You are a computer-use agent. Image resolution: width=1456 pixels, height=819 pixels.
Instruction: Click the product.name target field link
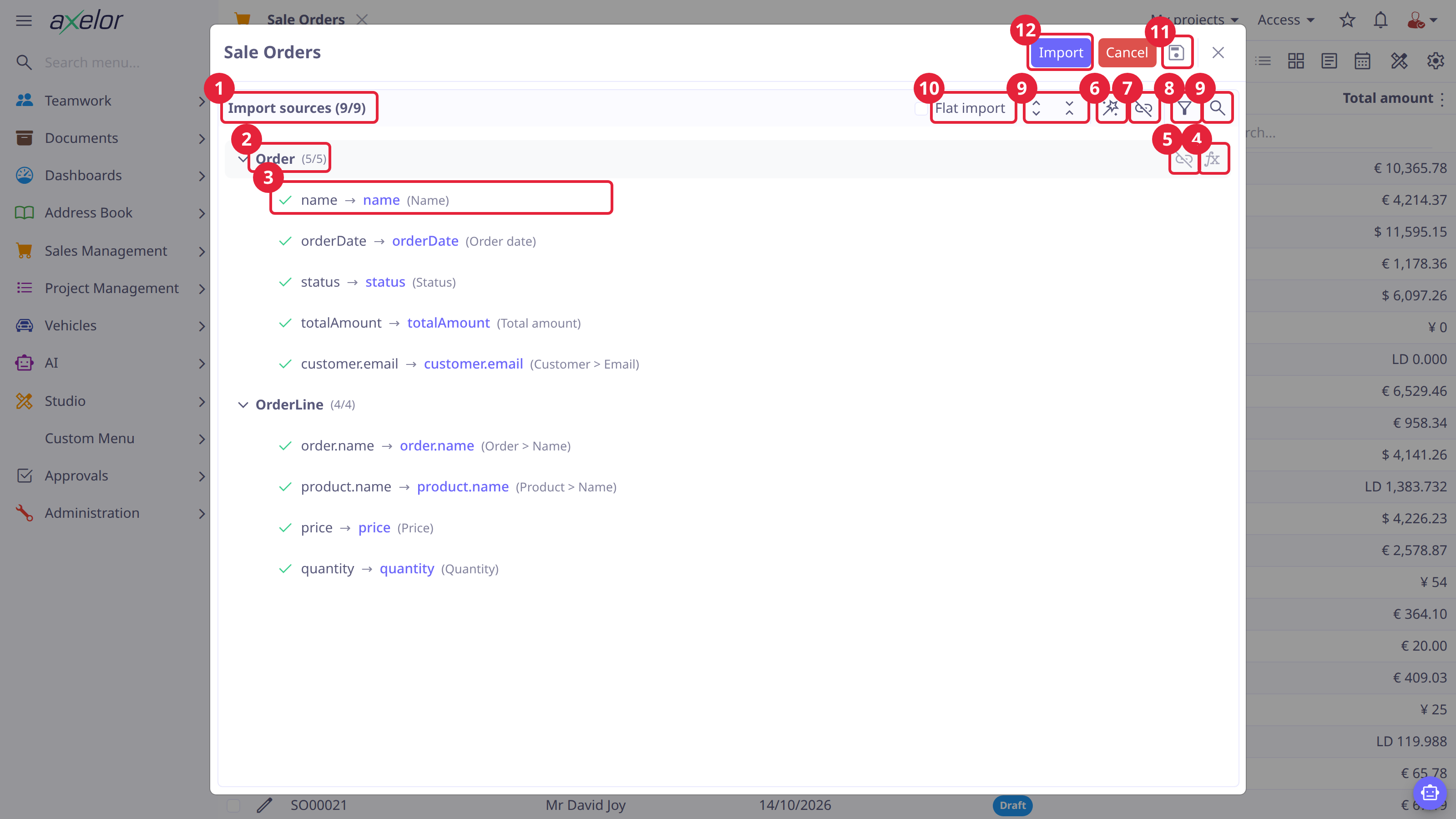point(462,487)
